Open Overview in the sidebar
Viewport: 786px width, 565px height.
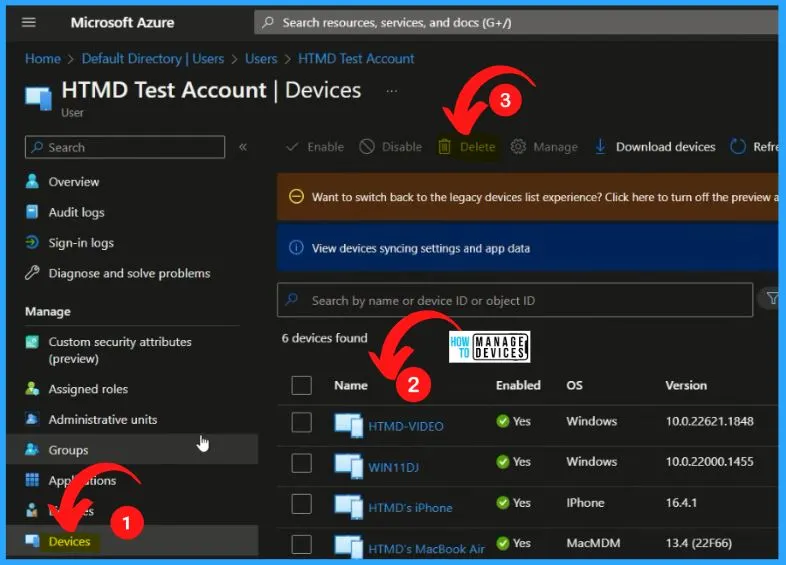click(74, 182)
